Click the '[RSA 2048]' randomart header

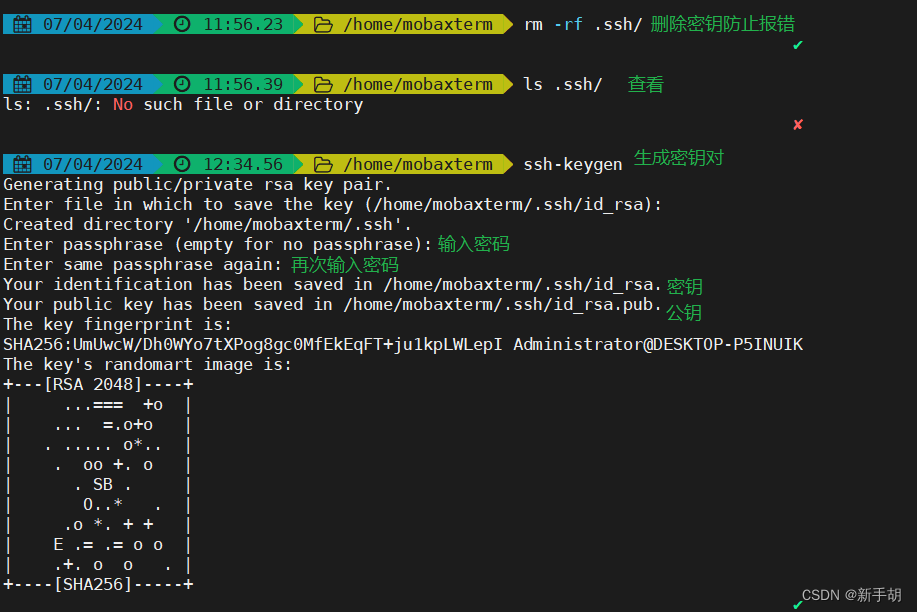tap(93, 384)
